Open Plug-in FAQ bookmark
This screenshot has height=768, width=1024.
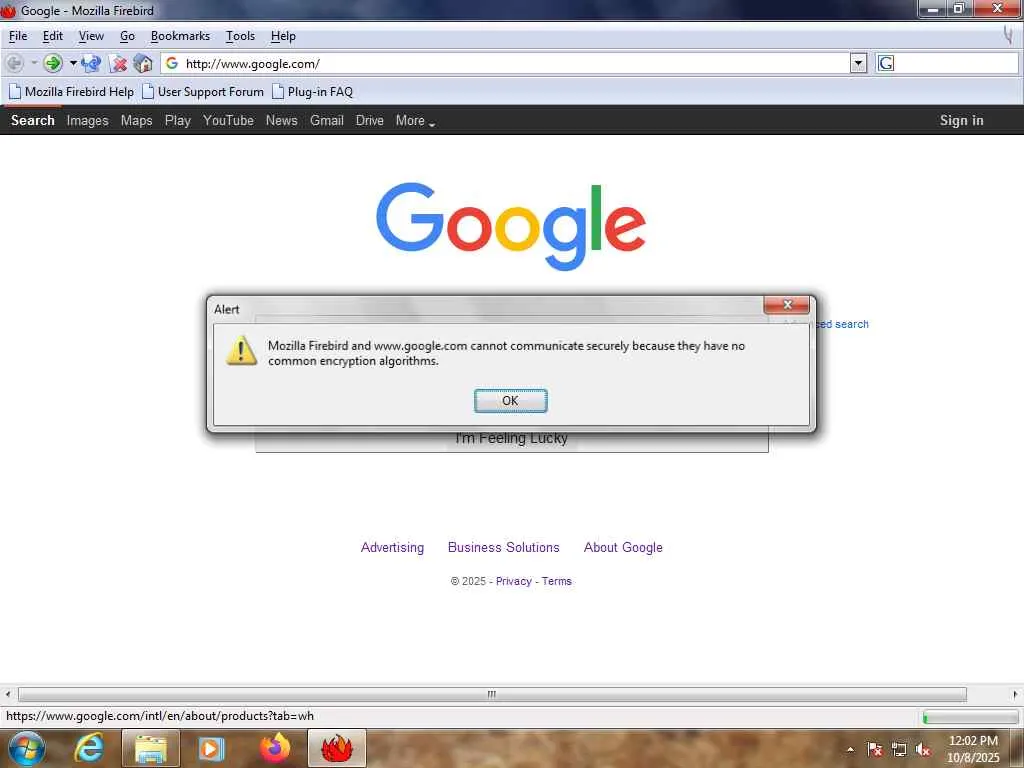tap(313, 92)
